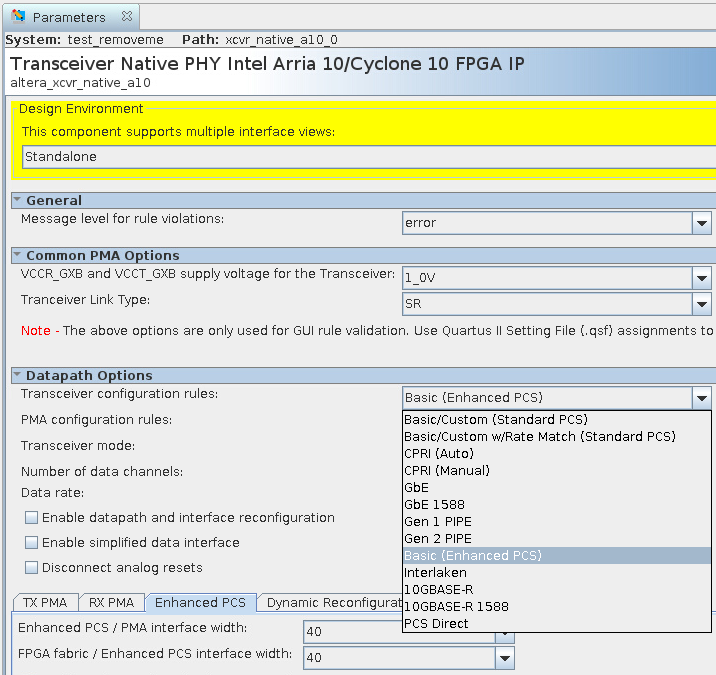716x675 pixels.
Task: Click the 'PMA configuration rules:' label
Action: coord(96,419)
